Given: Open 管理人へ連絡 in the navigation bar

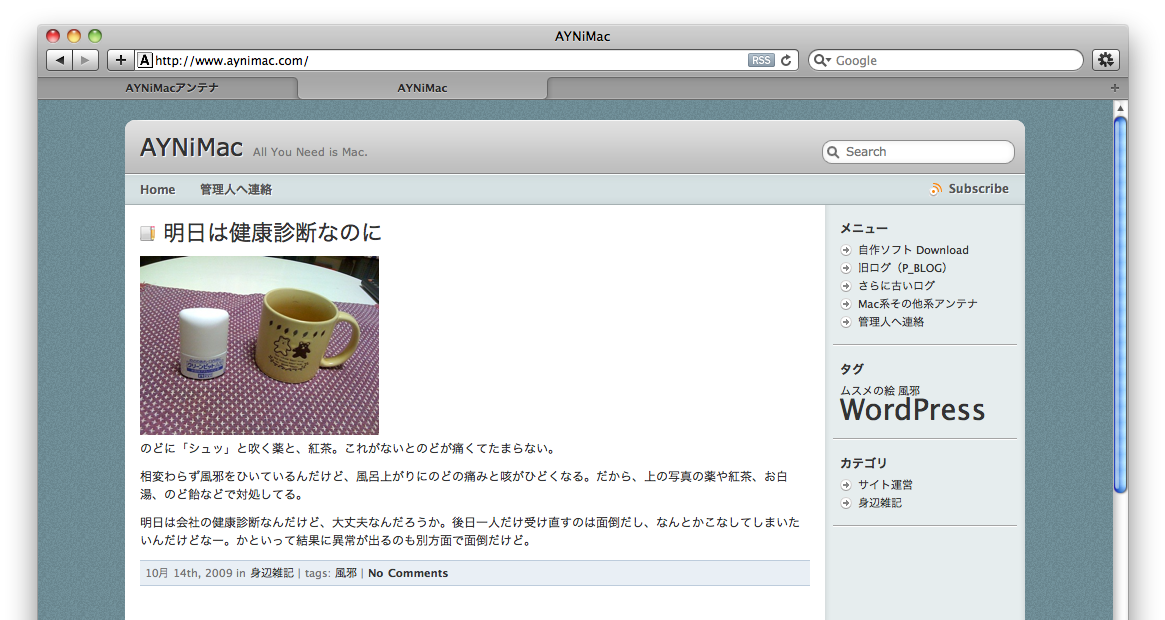Looking at the screenshot, I should pos(236,190).
